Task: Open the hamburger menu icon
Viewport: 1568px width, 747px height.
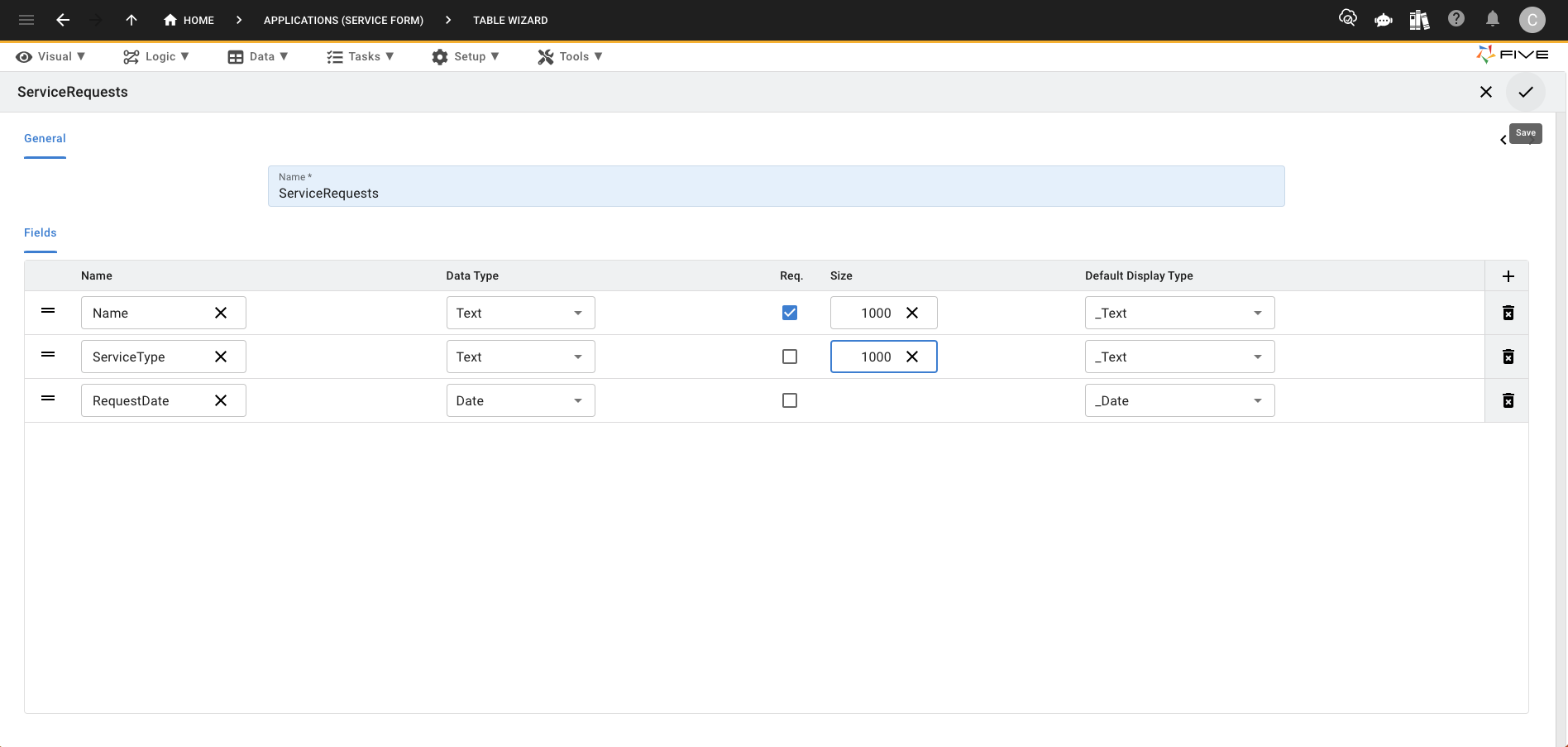Action: [25, 19]
